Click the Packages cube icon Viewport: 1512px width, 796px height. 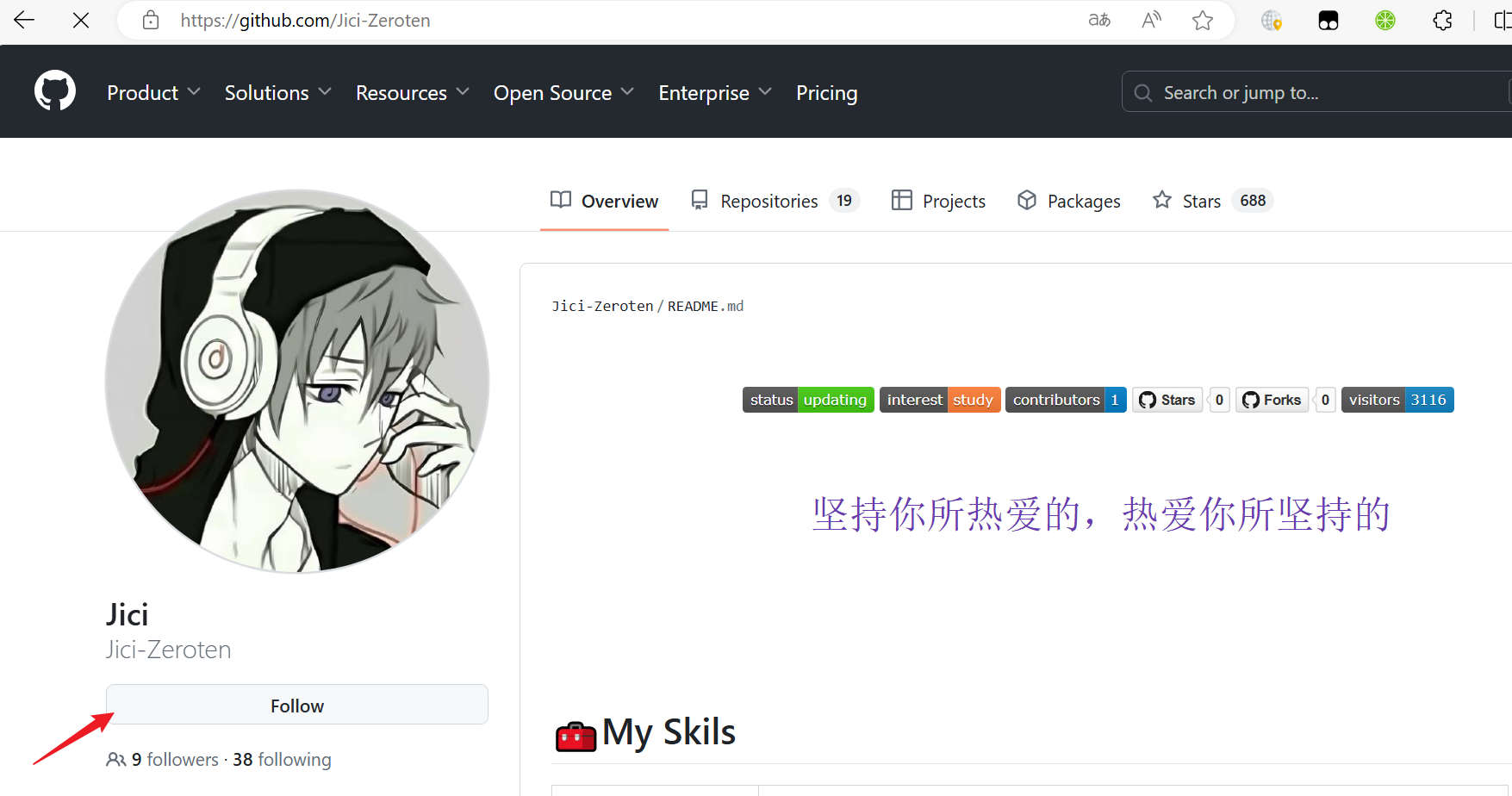[1027, 200]
